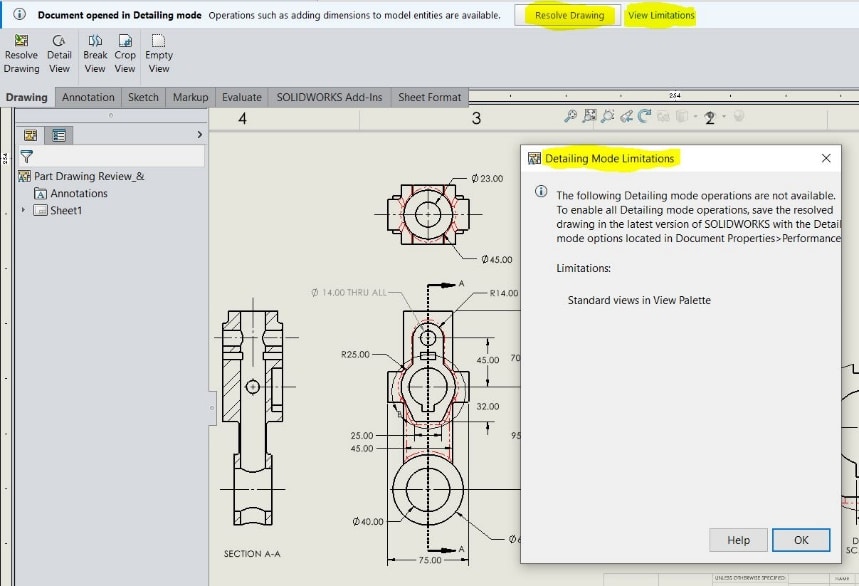Screen dimensions: 859x586
Task: Expand the panel tabs chevron arrow
Action: coord(200,134)
